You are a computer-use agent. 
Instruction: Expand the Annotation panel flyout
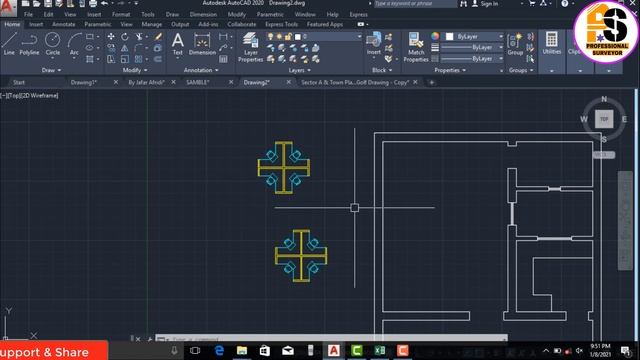pyautogui.click(x=201, y=70)
